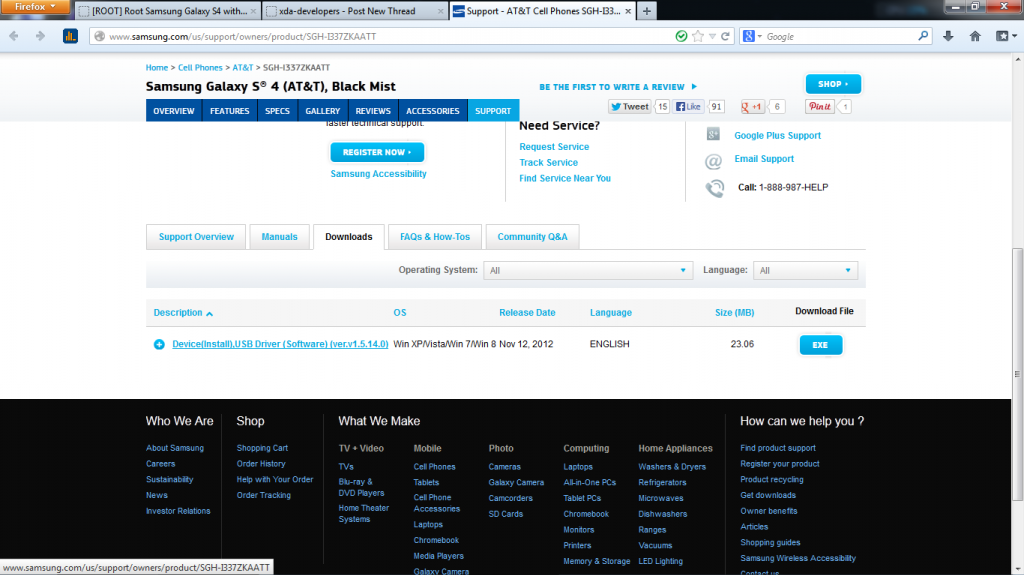Close the xda-developers tab
Image resolution: width=1024 pixels, height=575 pixels.
(x=440, y=11)
